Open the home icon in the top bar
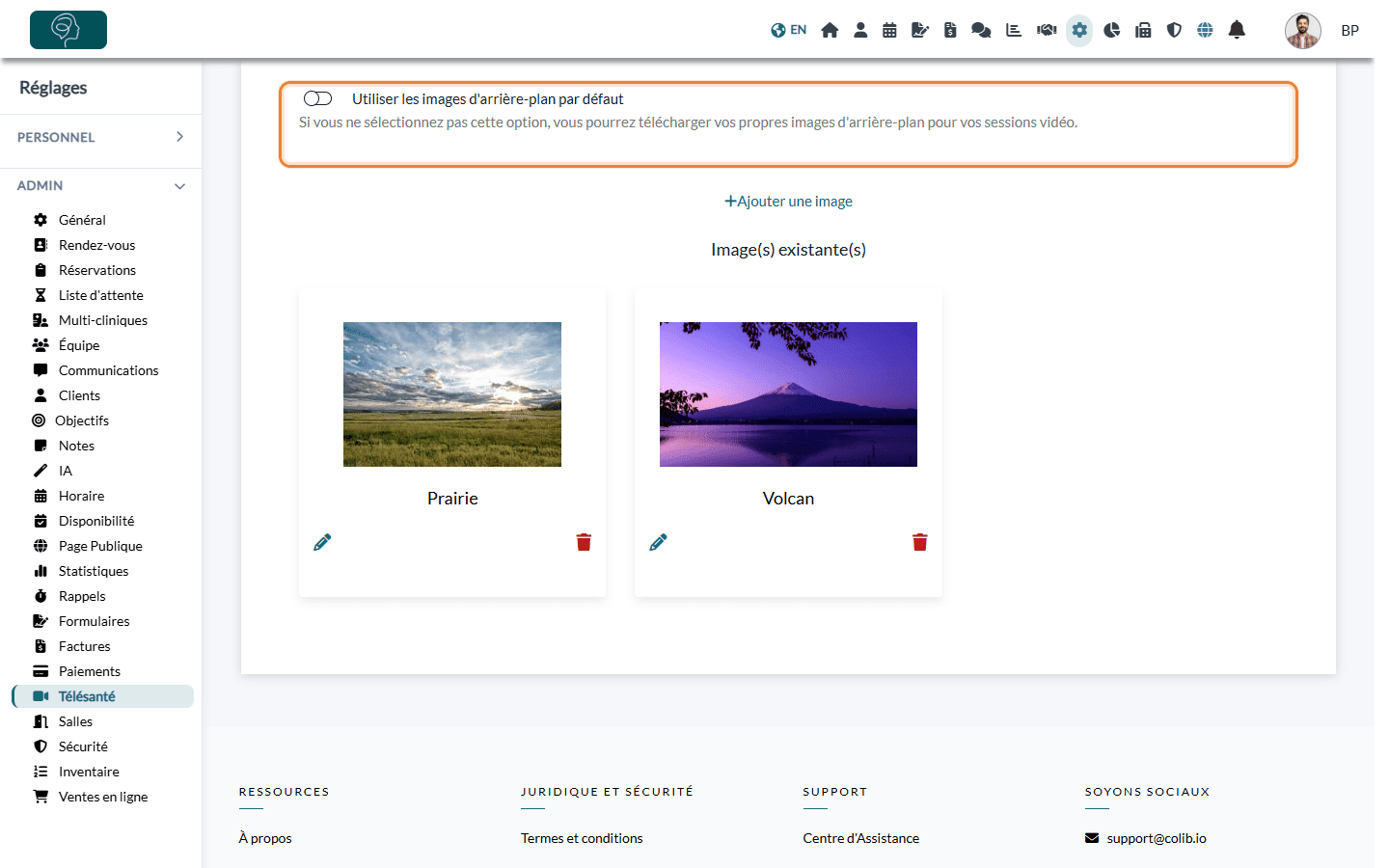1389x868 pixels. [x=830, y=30]
